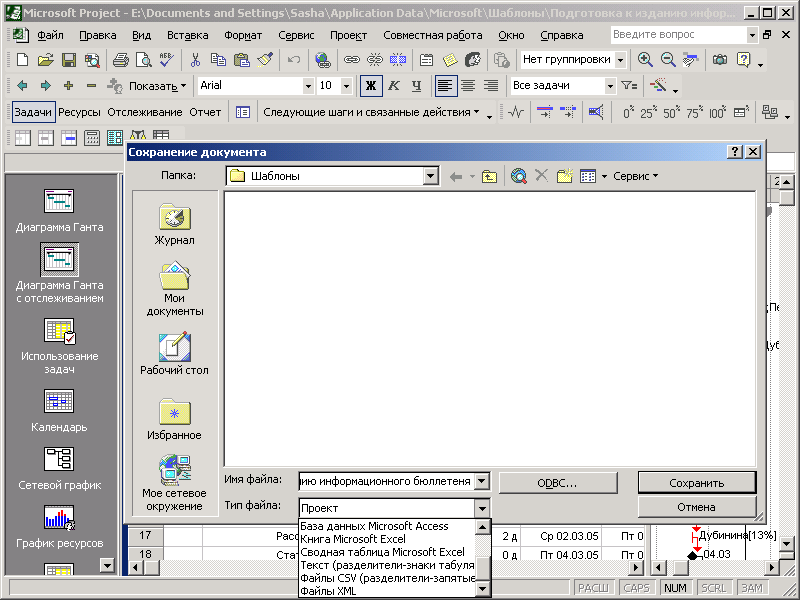
Task: Click the Задачи guide button
Action: tap(33, 112)
